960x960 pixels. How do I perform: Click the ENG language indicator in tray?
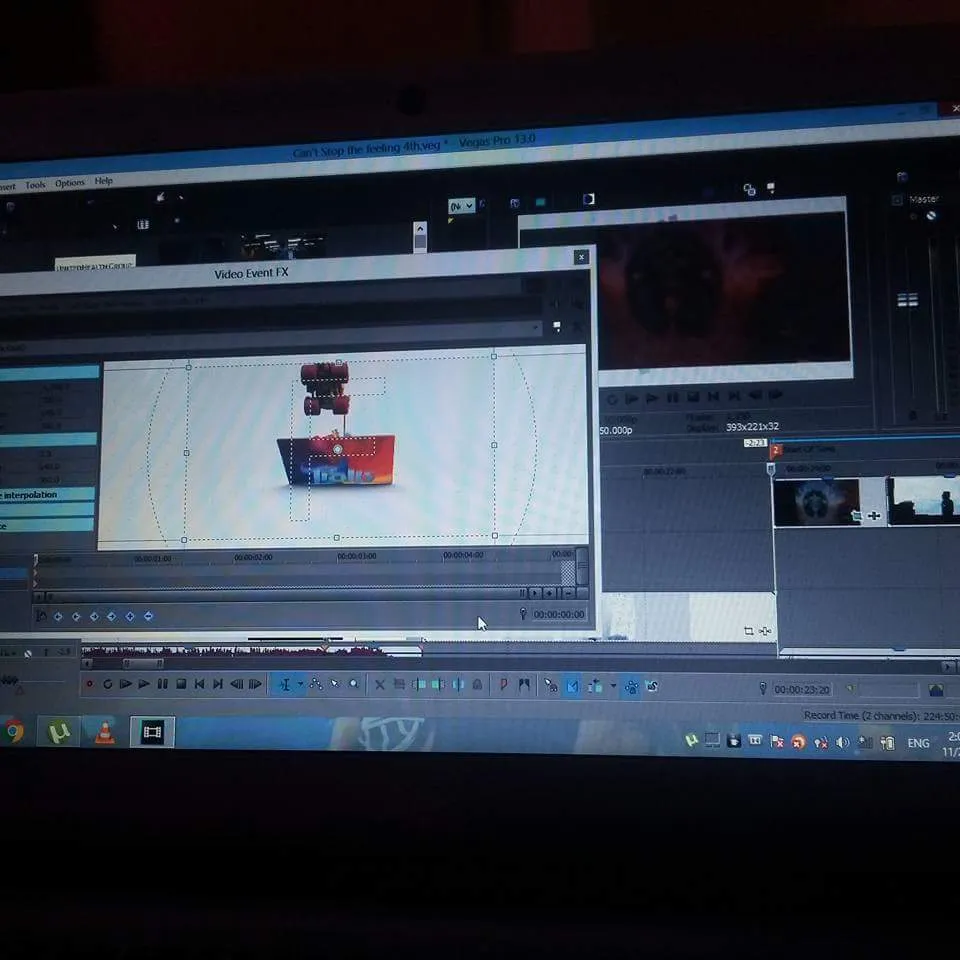918,743
